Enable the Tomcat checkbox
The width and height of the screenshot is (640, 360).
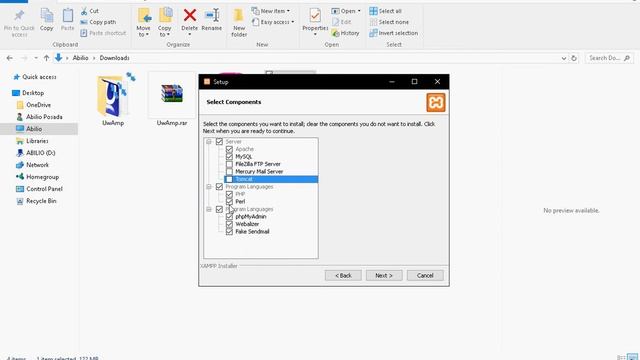(x=229, y=179)
